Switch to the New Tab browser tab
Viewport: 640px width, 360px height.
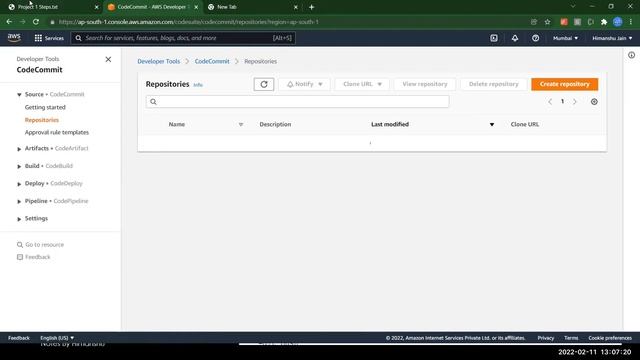coord(252,7)
